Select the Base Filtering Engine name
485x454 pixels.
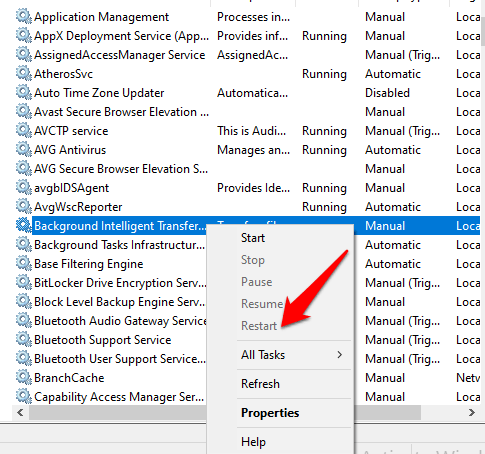[x=89, y=264]
